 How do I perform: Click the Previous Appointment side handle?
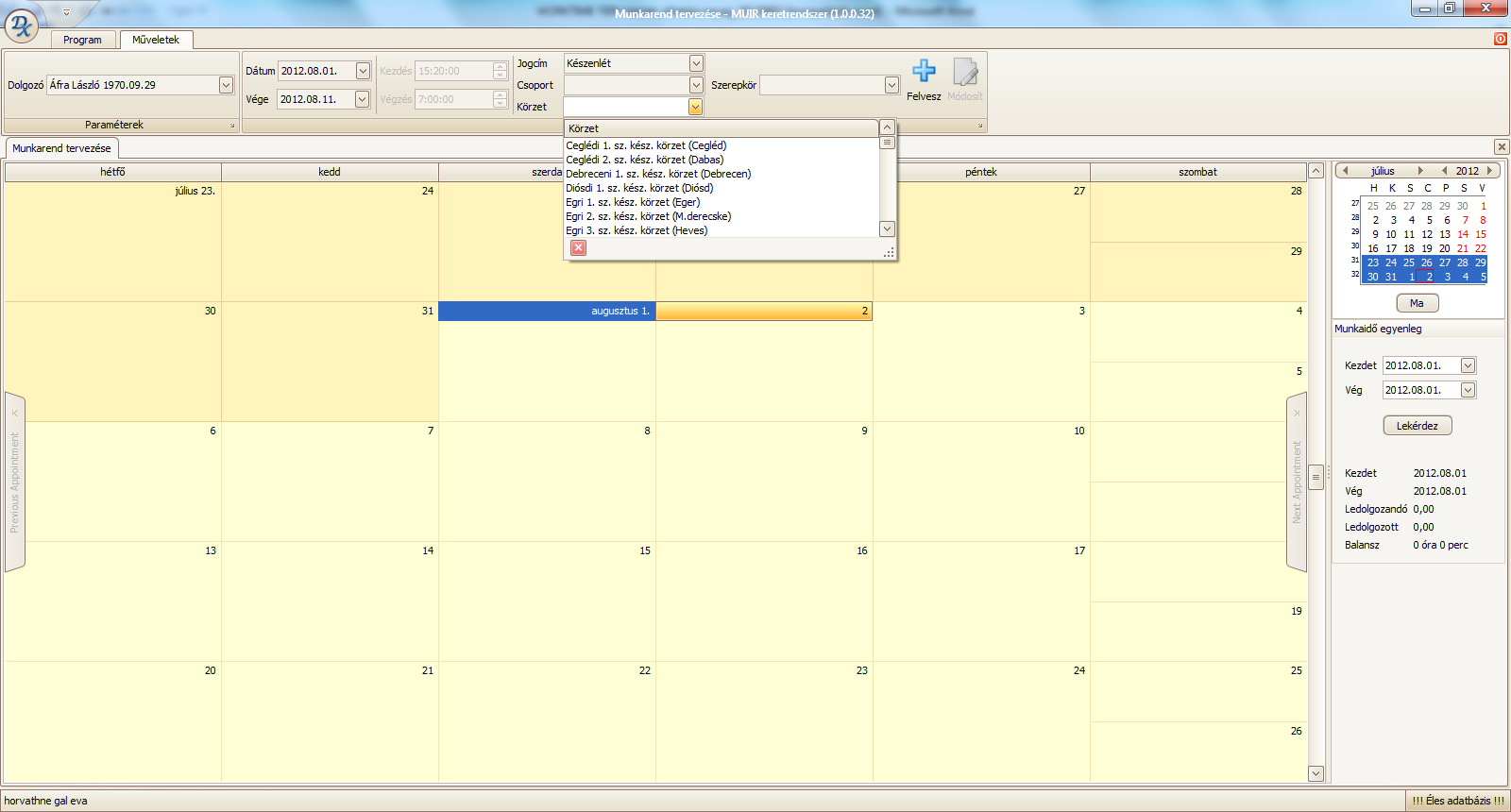click(x=14, y=482)
